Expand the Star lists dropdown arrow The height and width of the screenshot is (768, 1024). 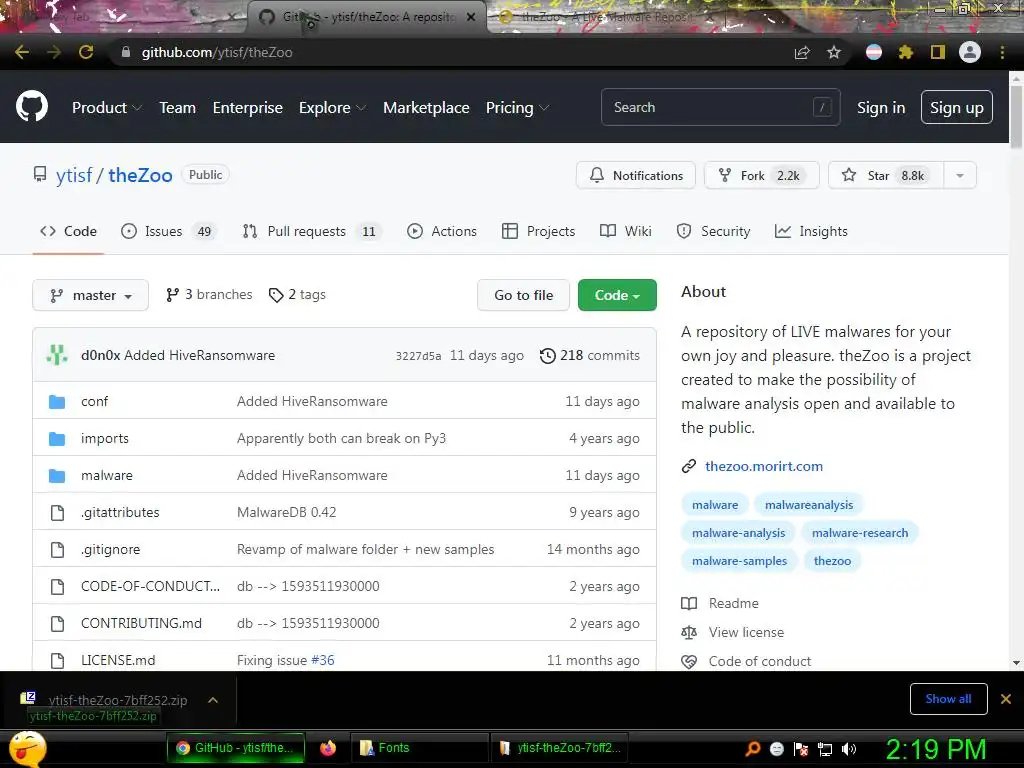coord(960,175)
